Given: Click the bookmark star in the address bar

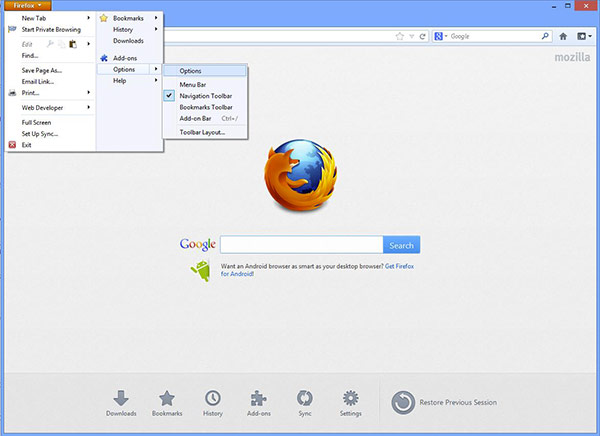Looking at the screenshot, I should pyautogui.click(x=400, y=36).
